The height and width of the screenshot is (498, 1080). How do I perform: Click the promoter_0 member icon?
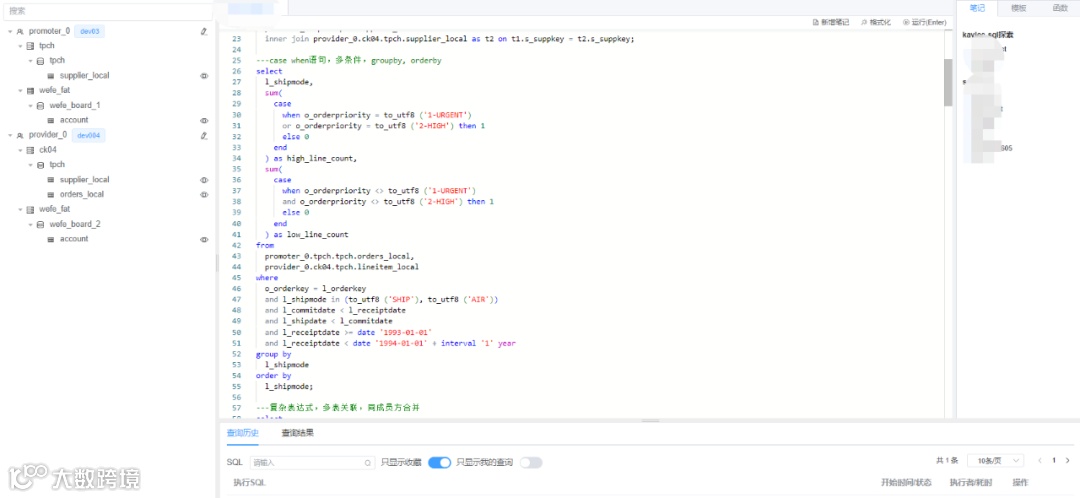(x=21, y=31)
